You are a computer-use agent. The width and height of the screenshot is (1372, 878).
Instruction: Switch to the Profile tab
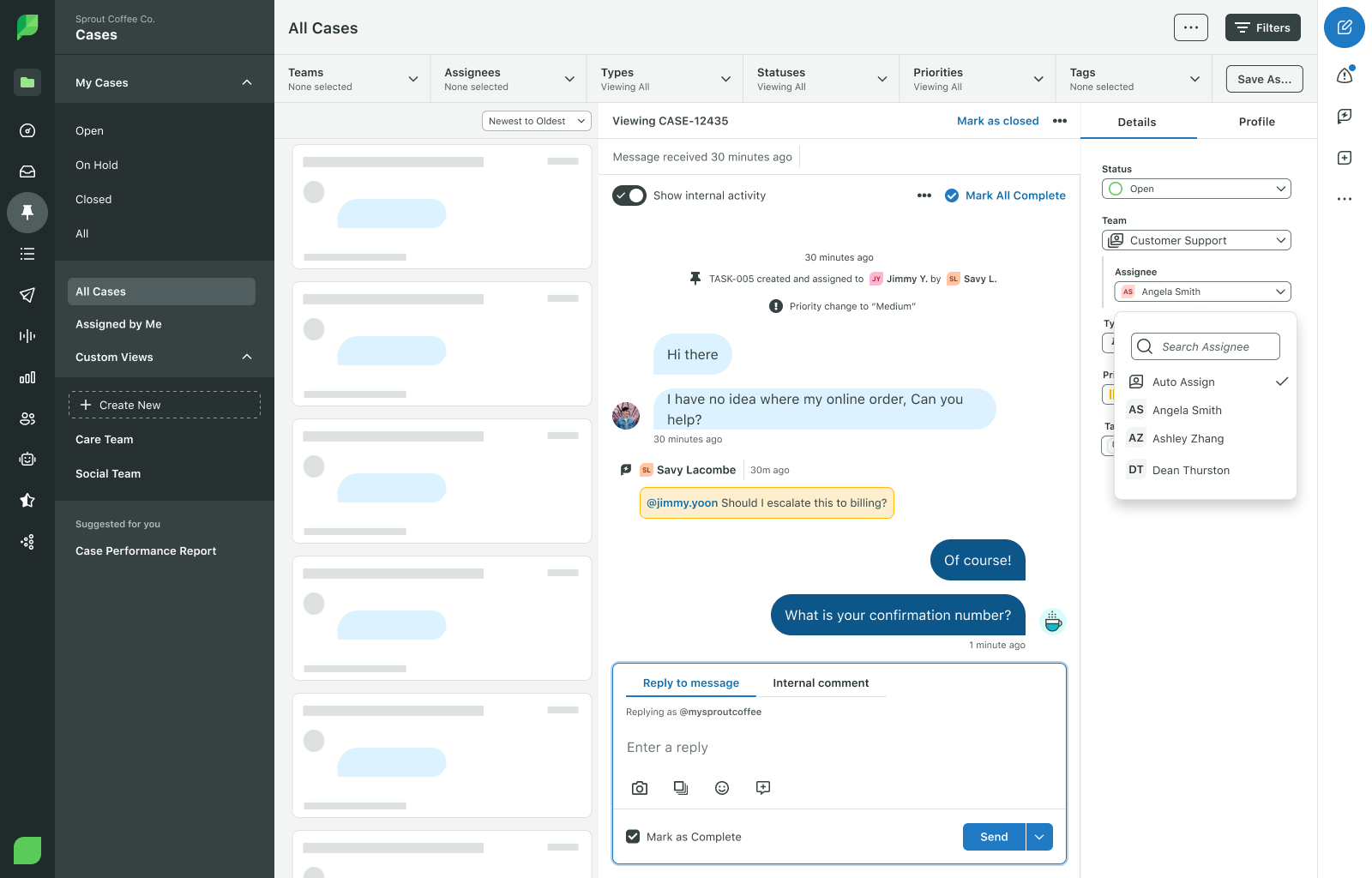coord(1256,122)
